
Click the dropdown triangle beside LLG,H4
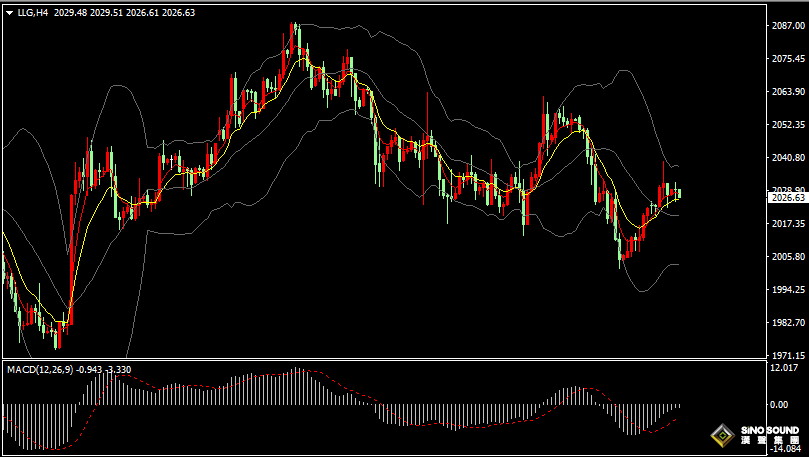pyautogui.click(x=9, y=13)
